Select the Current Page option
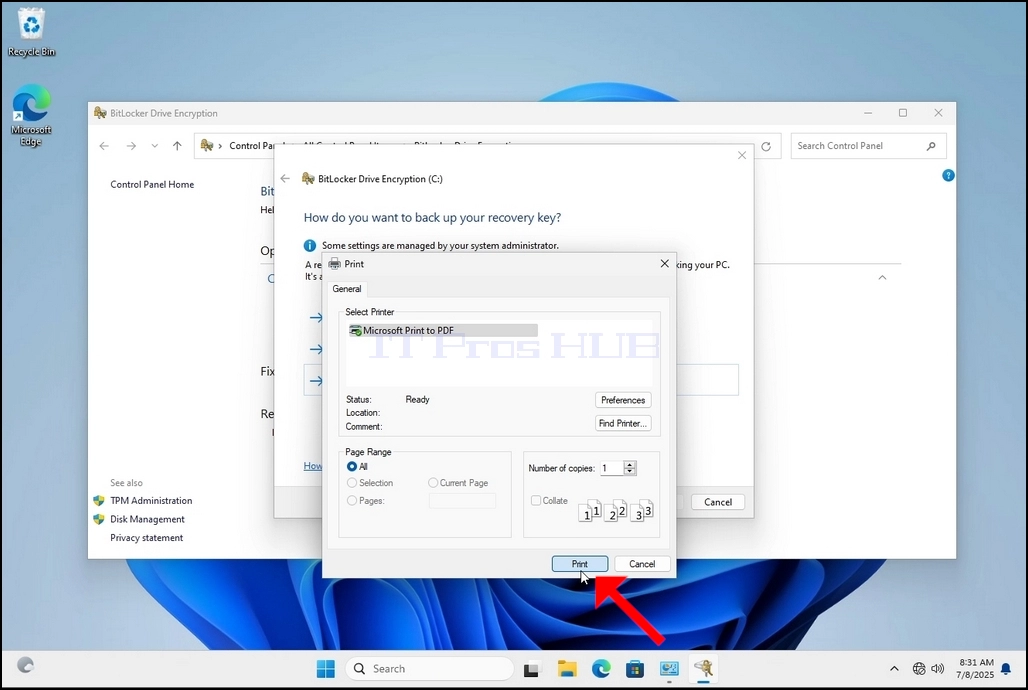 tap(458, 483)
